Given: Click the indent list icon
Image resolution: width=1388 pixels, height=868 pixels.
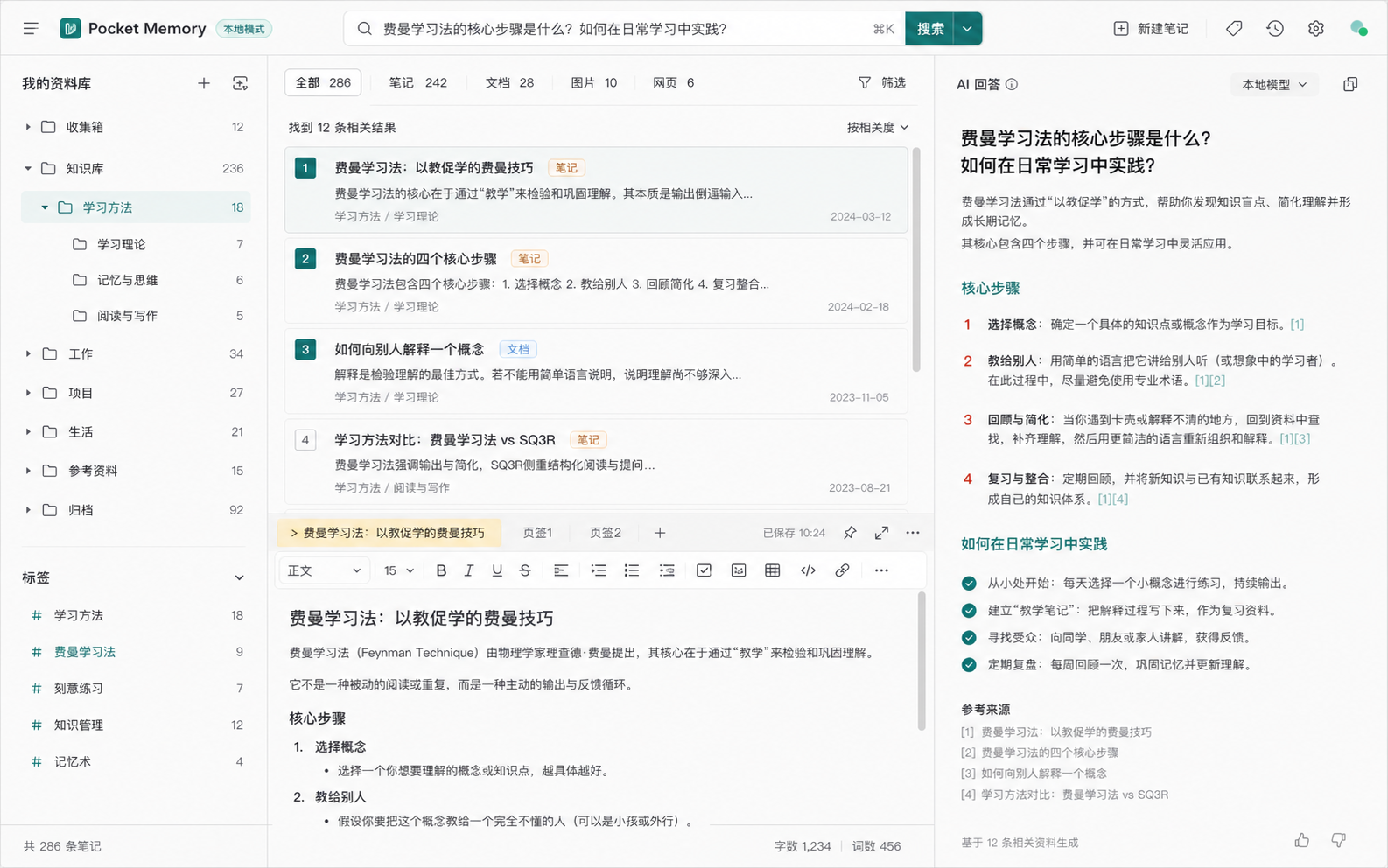Looking at the screenshot, I should pyautogui.click(x=667, y=570).
